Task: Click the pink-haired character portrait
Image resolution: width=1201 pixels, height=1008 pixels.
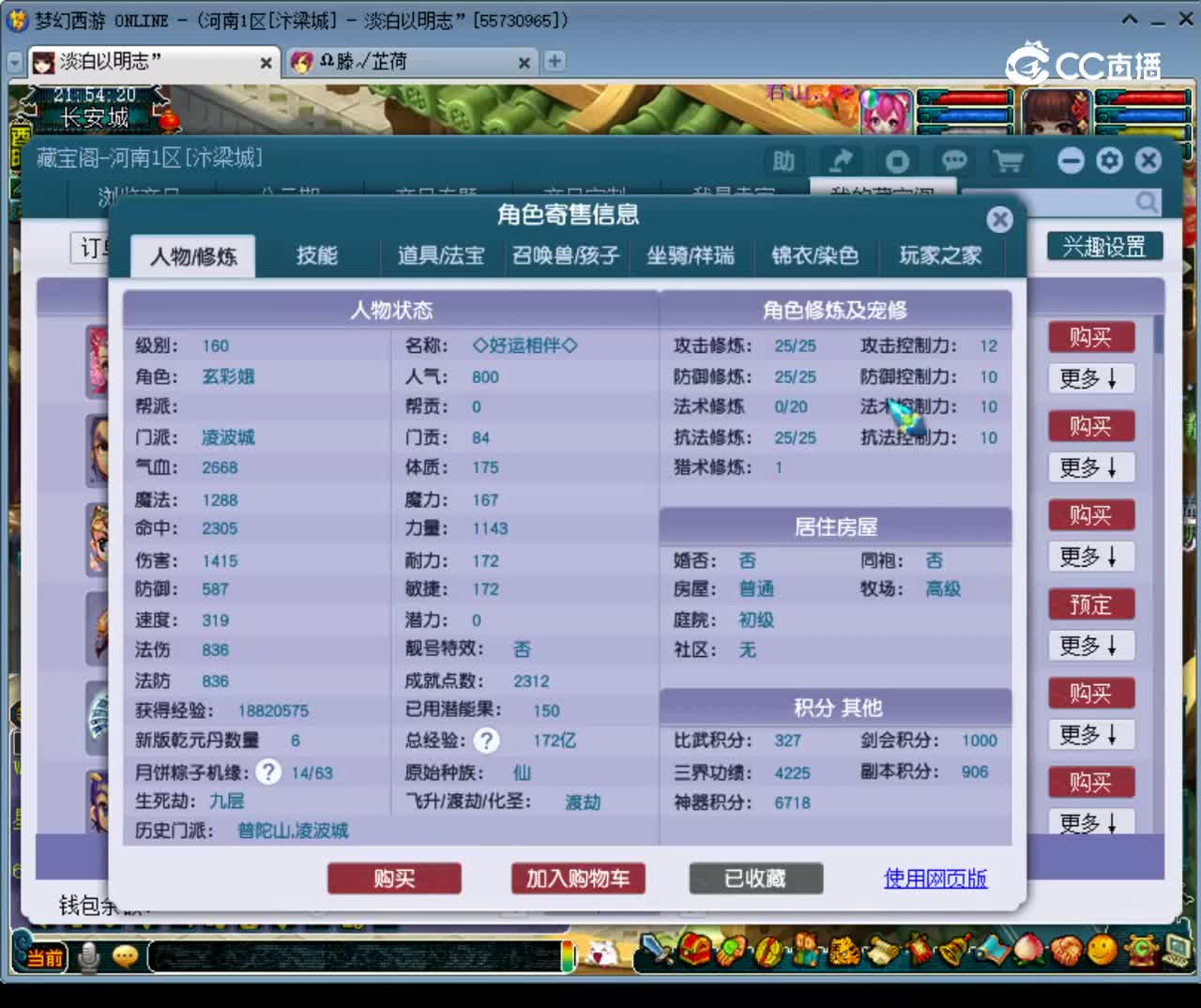Action: (x=886, y=114)
